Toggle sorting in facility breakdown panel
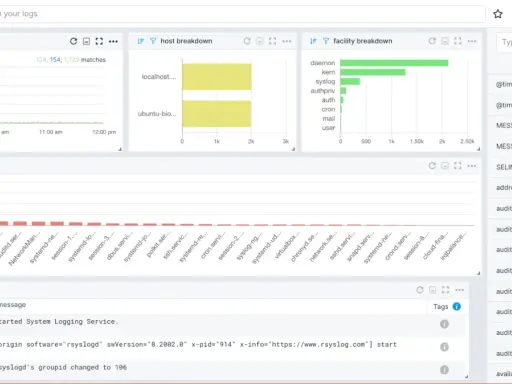This screenshot has height=384, width=512. [x=313, y=41]
